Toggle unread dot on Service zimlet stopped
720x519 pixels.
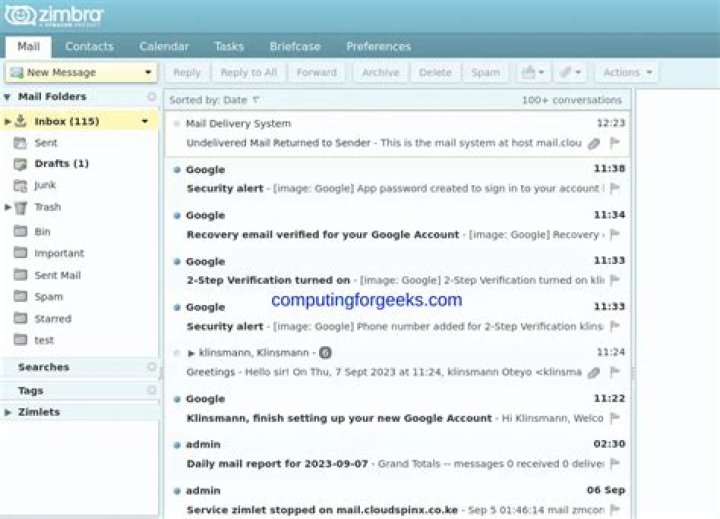pos(177,491)
